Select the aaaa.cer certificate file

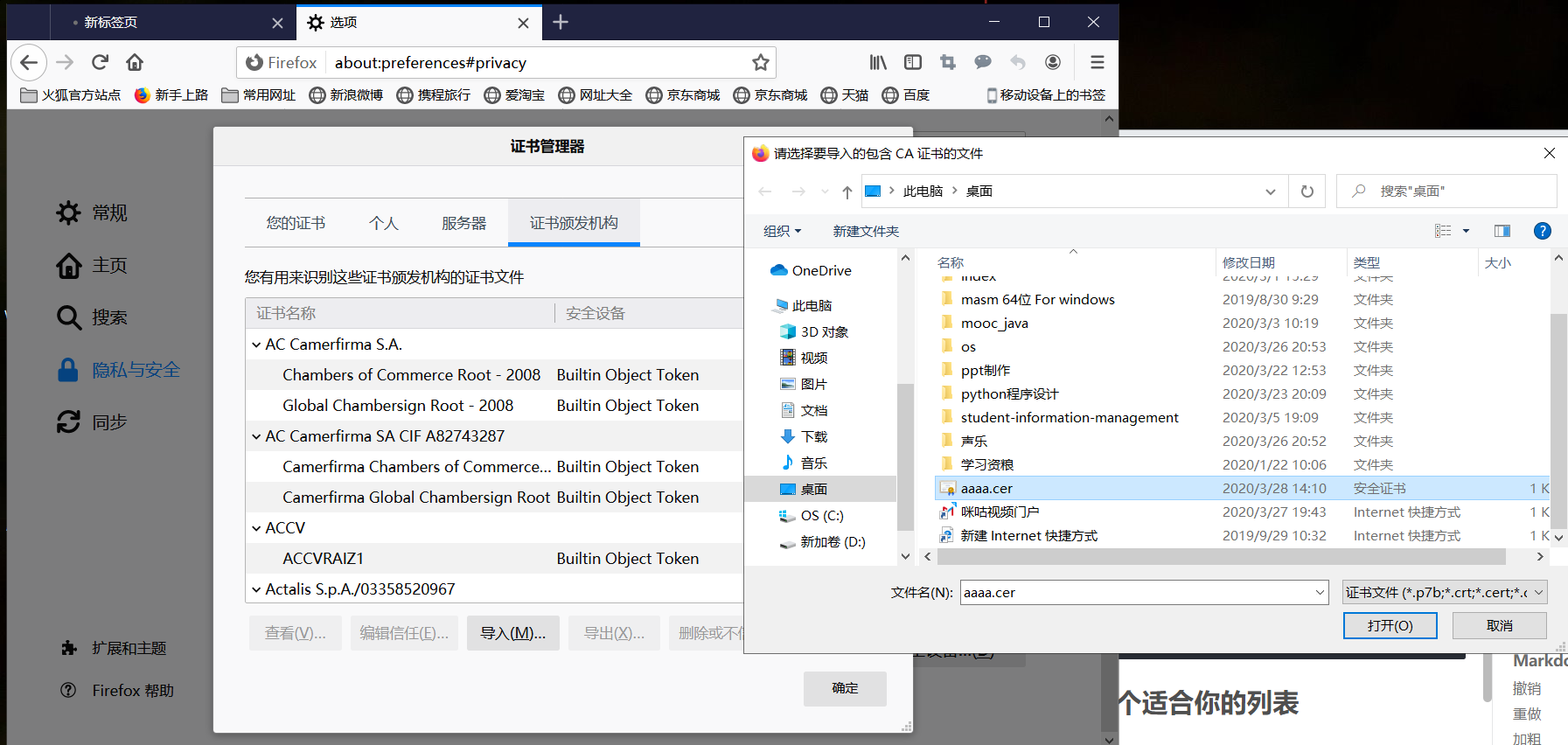coord(1242,489)
